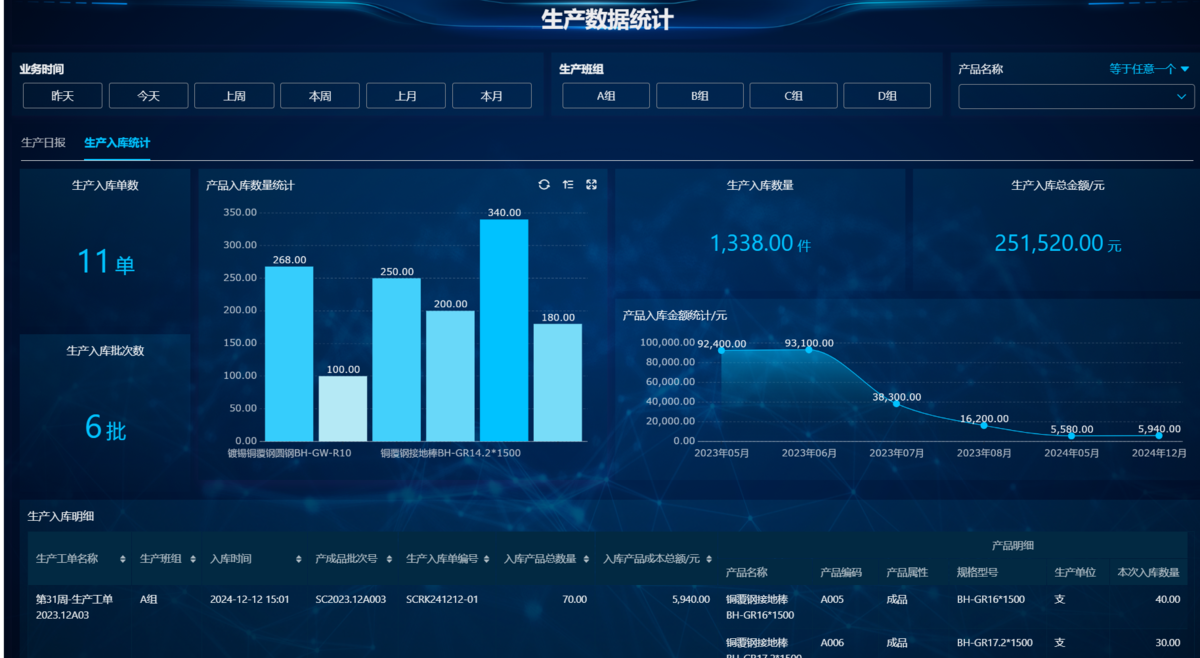The image size is (1200, 658).
Task: Toggle the D组 group filter
Action: point(887,95)
